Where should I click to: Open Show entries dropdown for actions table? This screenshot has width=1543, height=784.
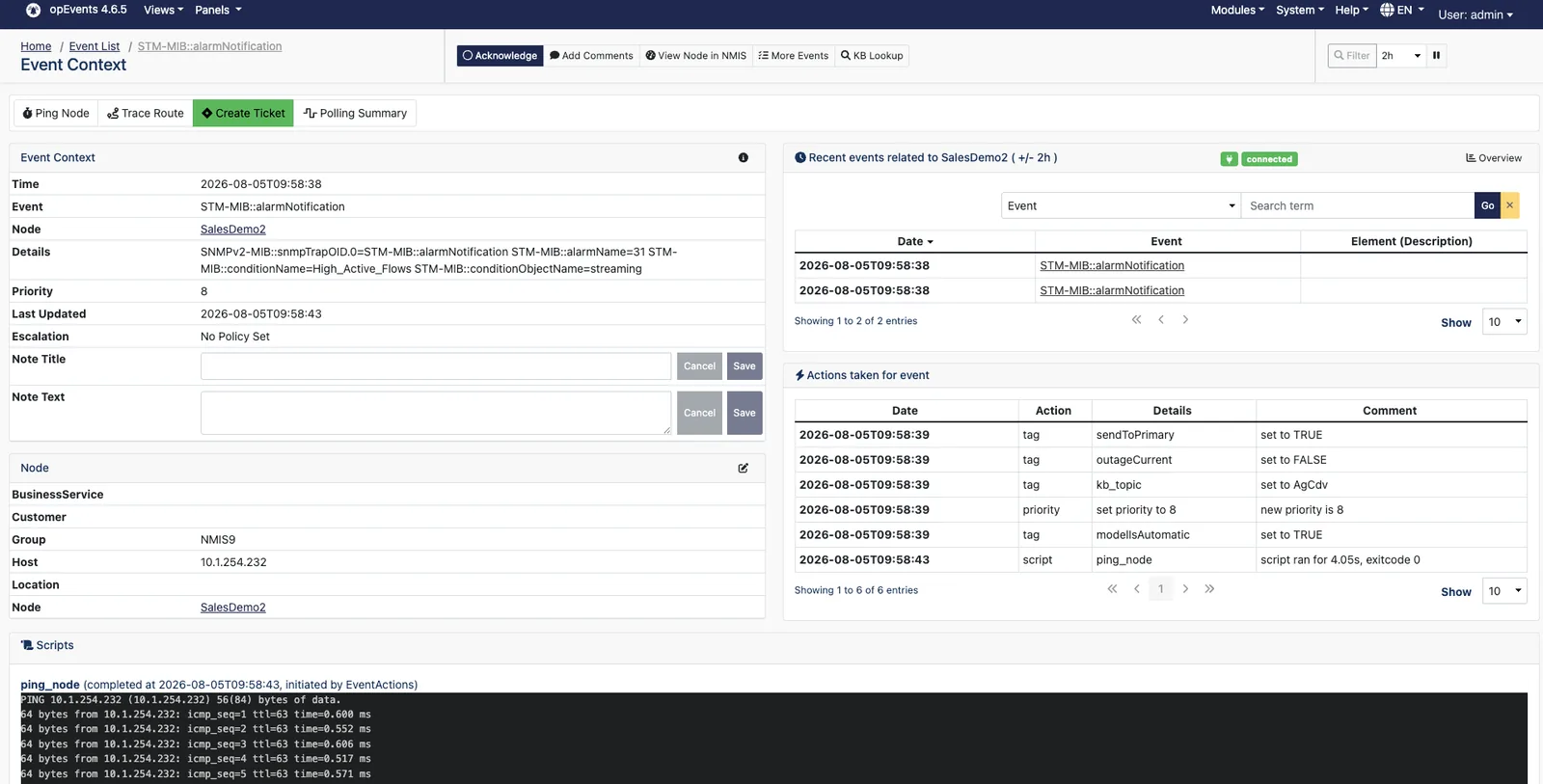point(1504,591)
